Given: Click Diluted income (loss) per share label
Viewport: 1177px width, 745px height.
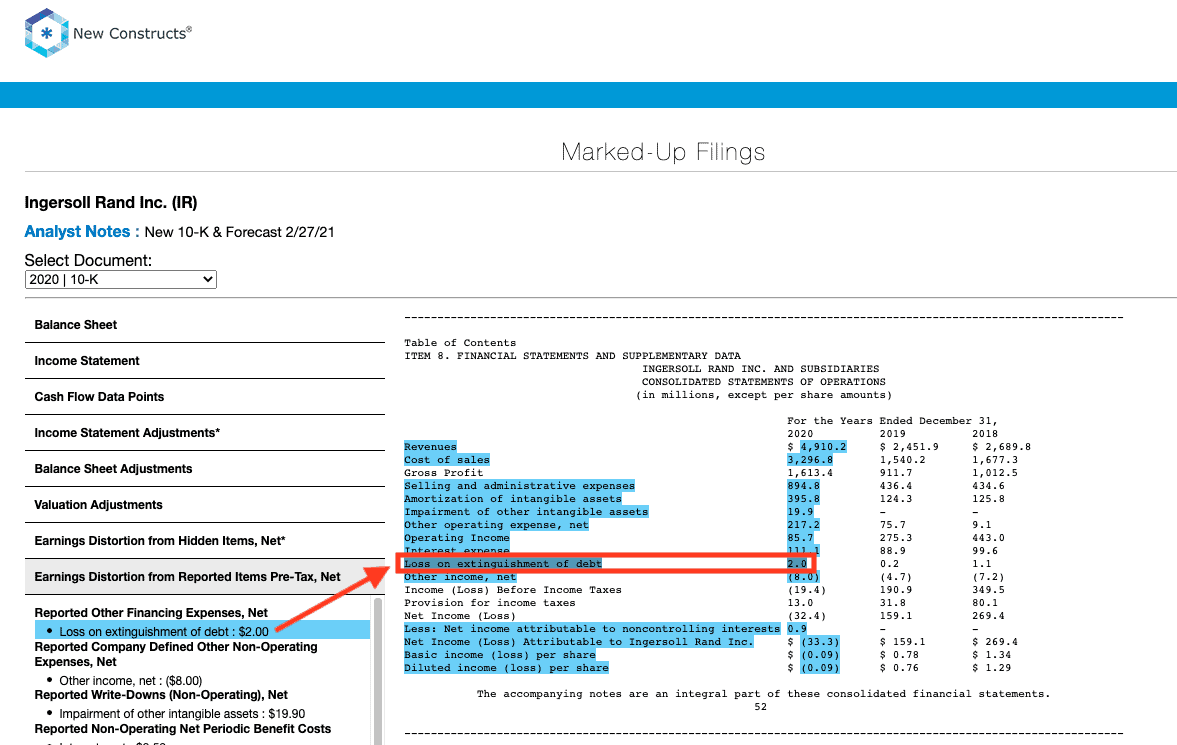Looking at the screenshot, I should [507, 668].
